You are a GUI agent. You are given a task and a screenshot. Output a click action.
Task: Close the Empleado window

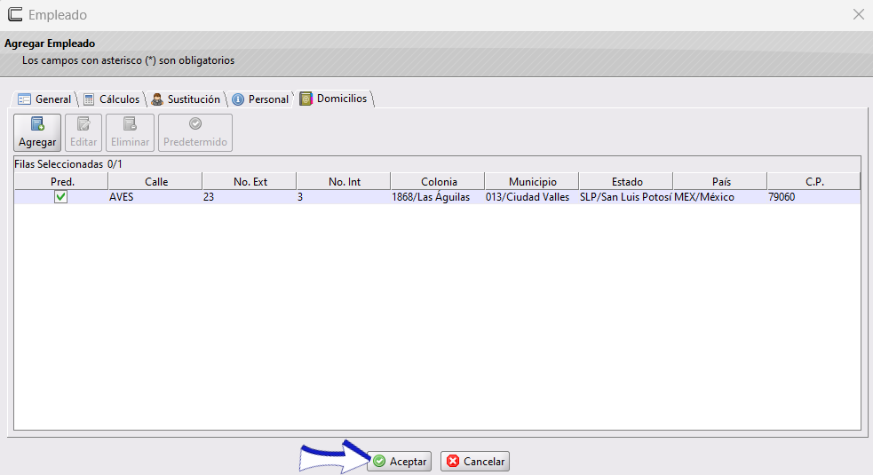(x=859, y=14)
